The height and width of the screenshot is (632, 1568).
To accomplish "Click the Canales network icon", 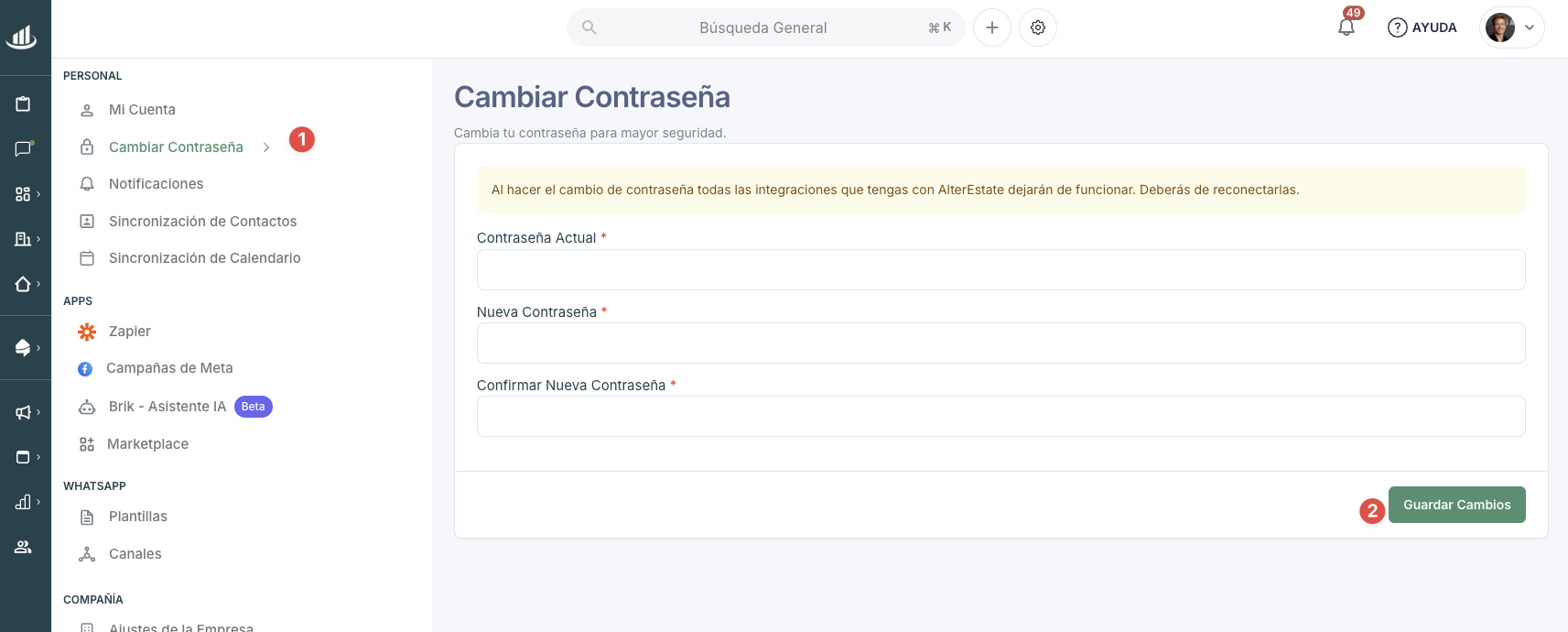I will coord(87,554).
